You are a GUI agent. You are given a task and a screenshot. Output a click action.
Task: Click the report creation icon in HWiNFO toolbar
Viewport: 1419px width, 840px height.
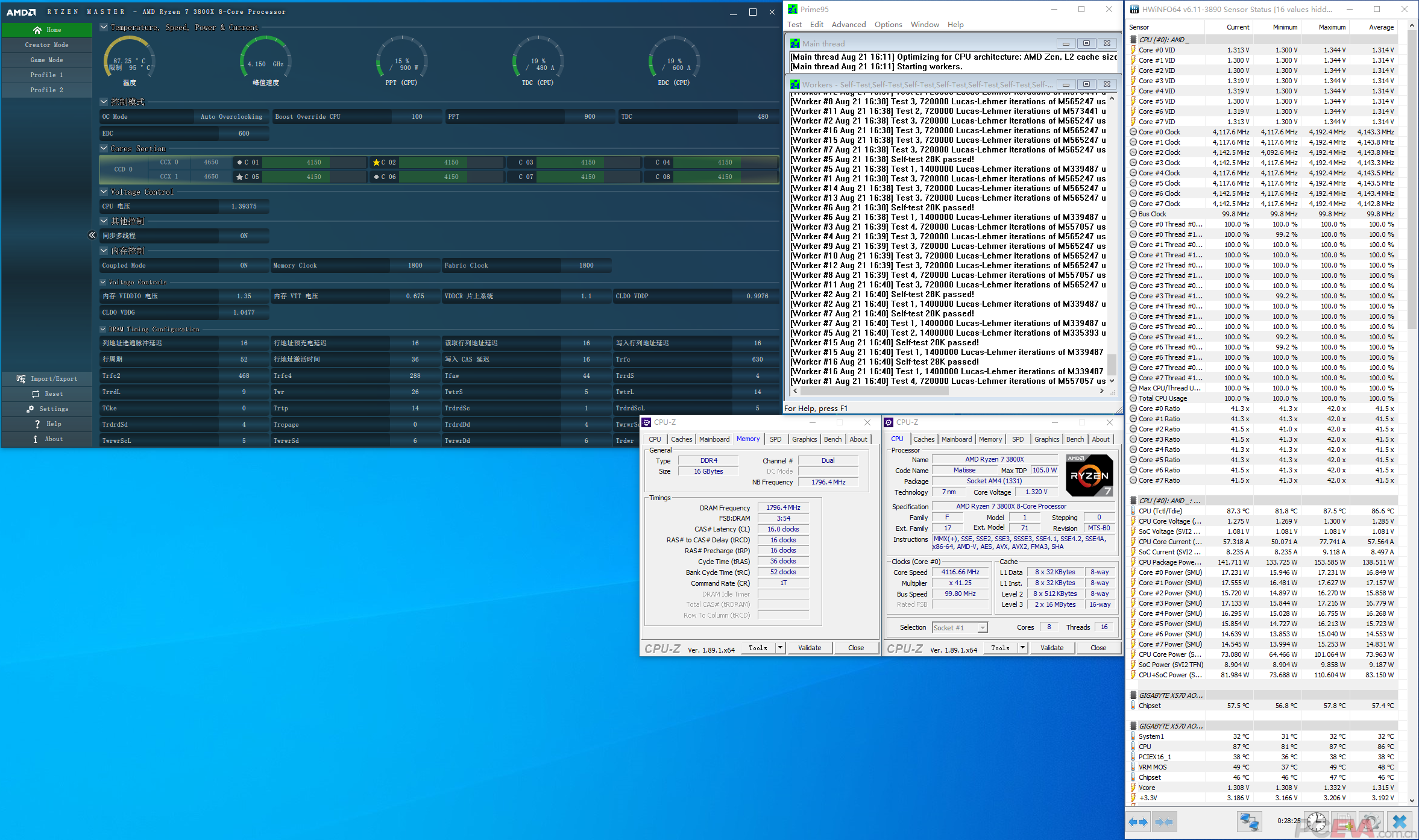point(1345,821)
